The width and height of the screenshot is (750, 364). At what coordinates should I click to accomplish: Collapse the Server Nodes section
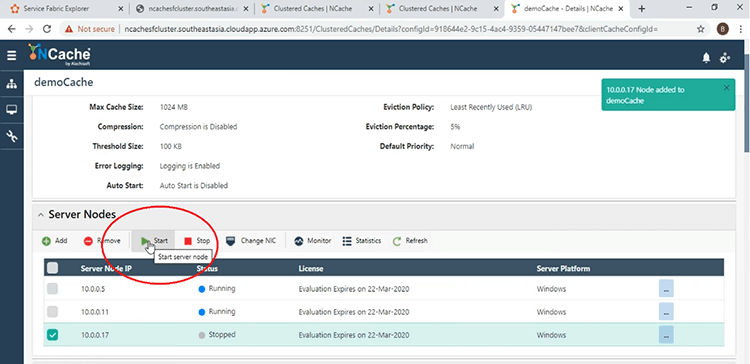[x=41, y=215]
